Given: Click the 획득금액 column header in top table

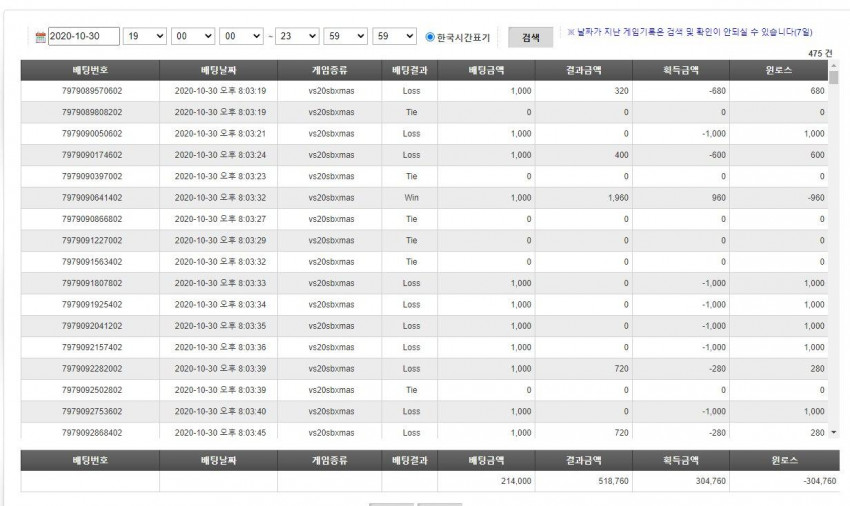Looking at the screenshot, I should click(681, 71).
